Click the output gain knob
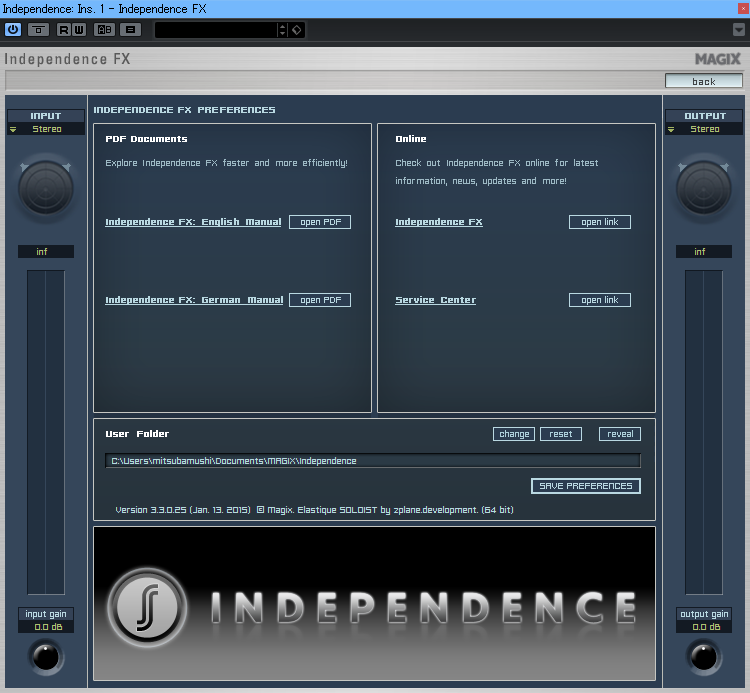750x693 pixels. click(704, 658)
